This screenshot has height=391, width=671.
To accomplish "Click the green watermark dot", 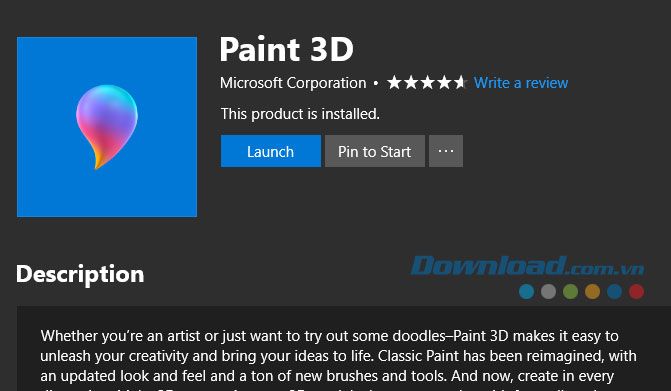I will point(570,291).
